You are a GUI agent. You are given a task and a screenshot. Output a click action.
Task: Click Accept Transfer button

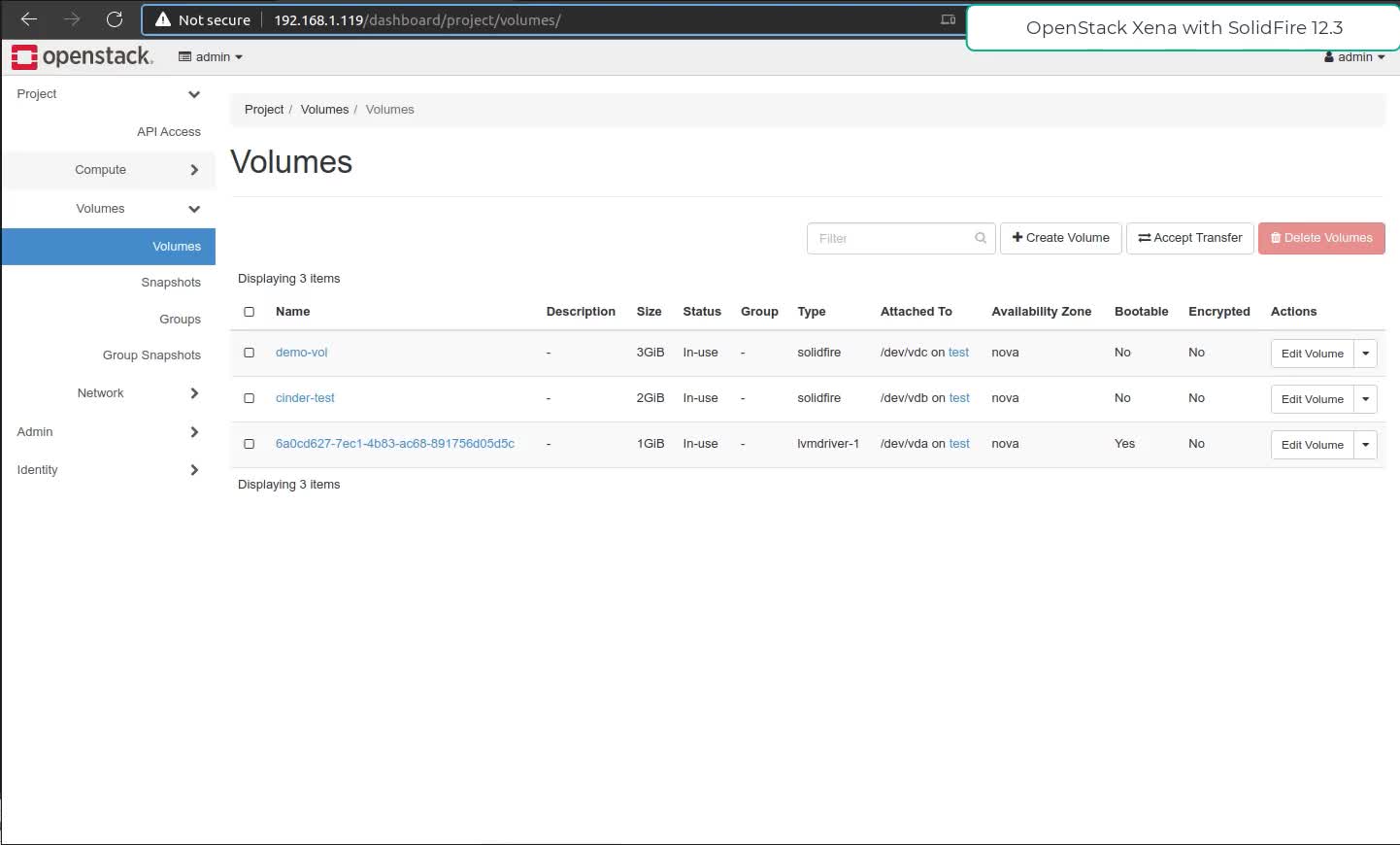pos(1189,238)
